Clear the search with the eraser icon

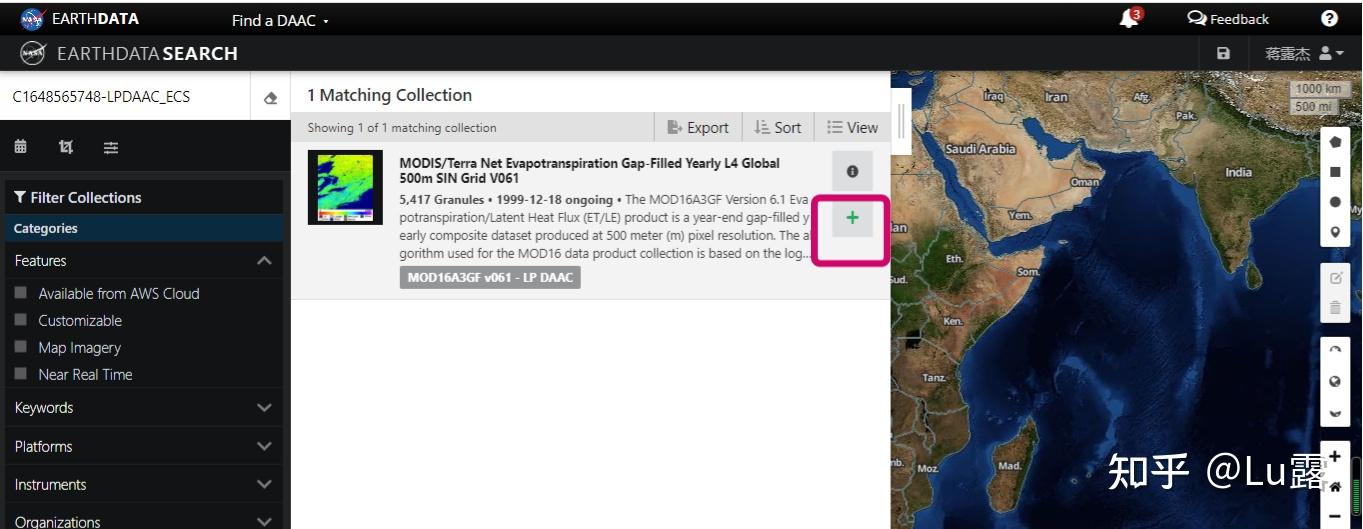270,98
